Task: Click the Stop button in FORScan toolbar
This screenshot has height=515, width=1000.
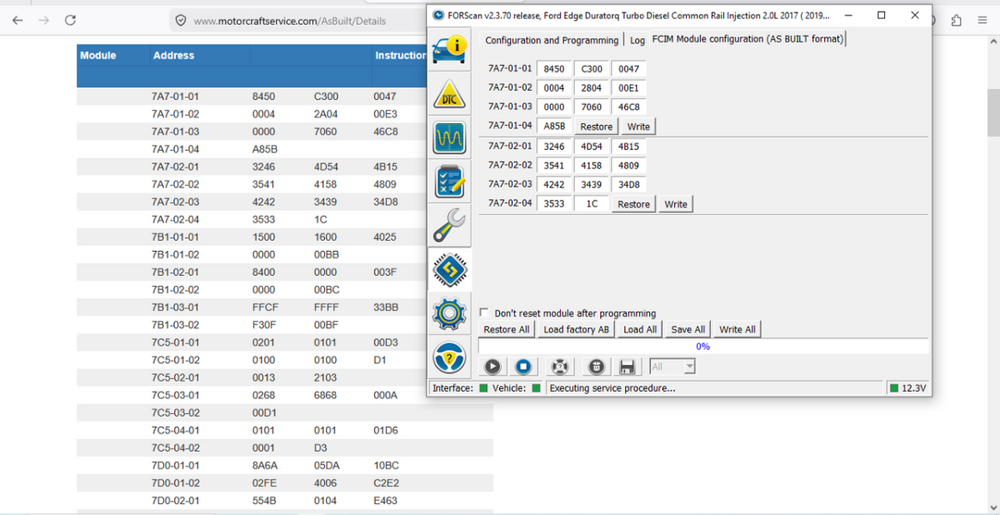Action: (523, 366)
